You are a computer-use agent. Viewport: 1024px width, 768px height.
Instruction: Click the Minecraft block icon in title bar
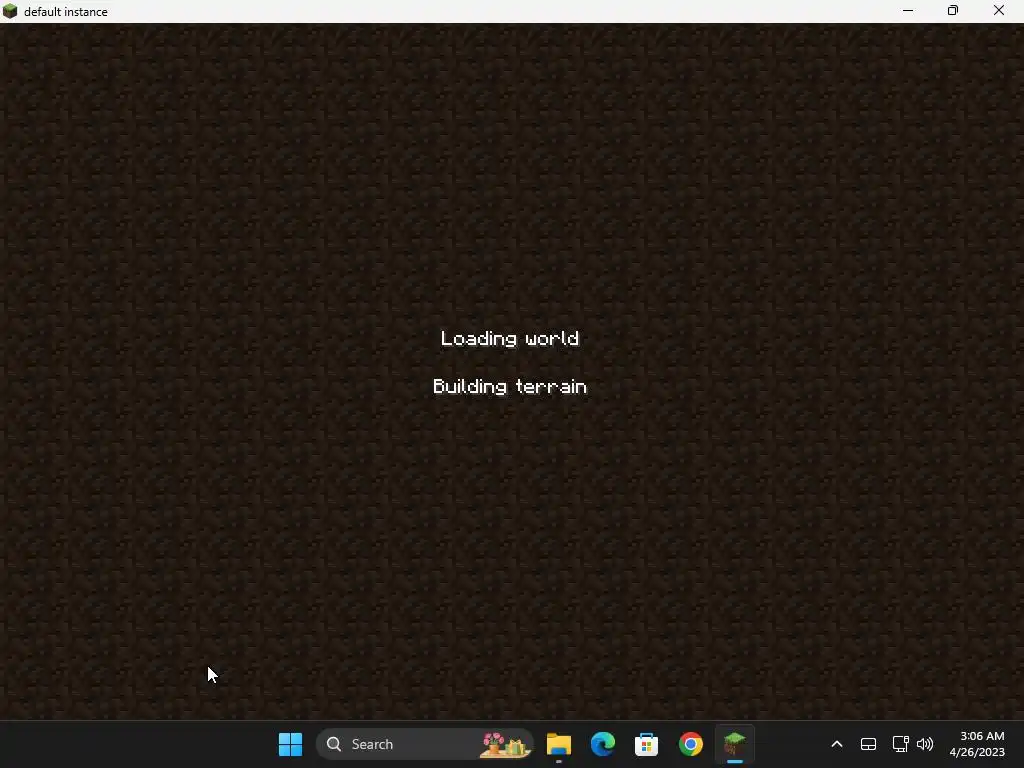pos(10,11)
